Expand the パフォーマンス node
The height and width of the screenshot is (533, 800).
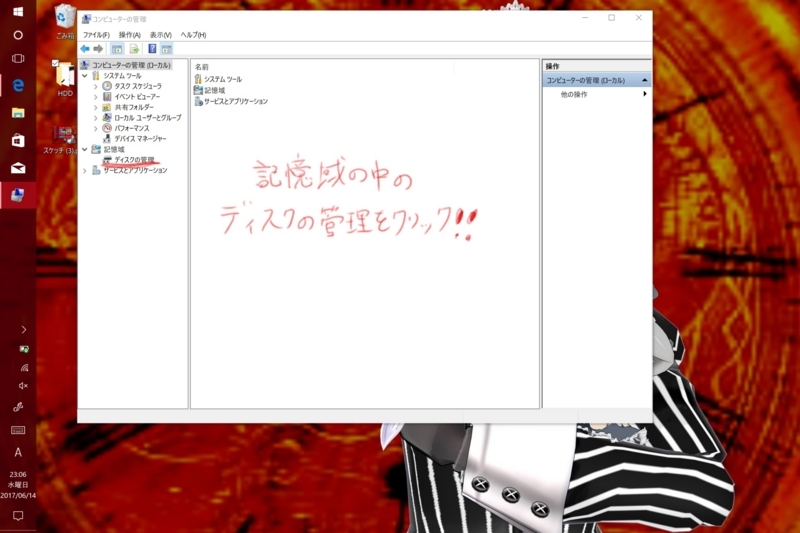(95, 128)
